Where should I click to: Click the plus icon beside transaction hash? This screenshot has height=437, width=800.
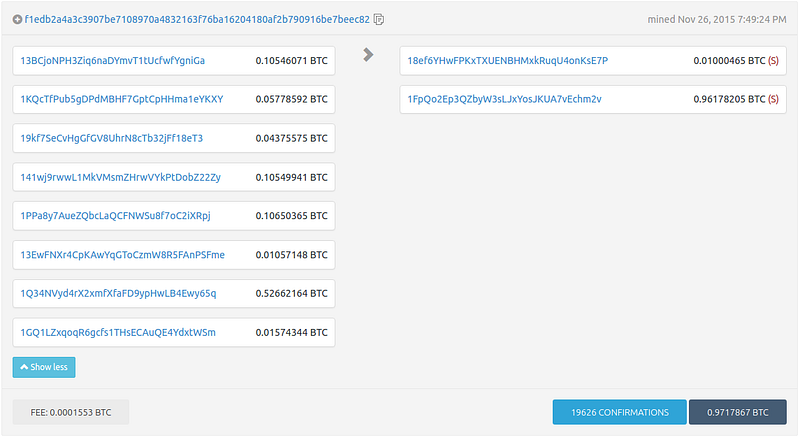[17, 19]
